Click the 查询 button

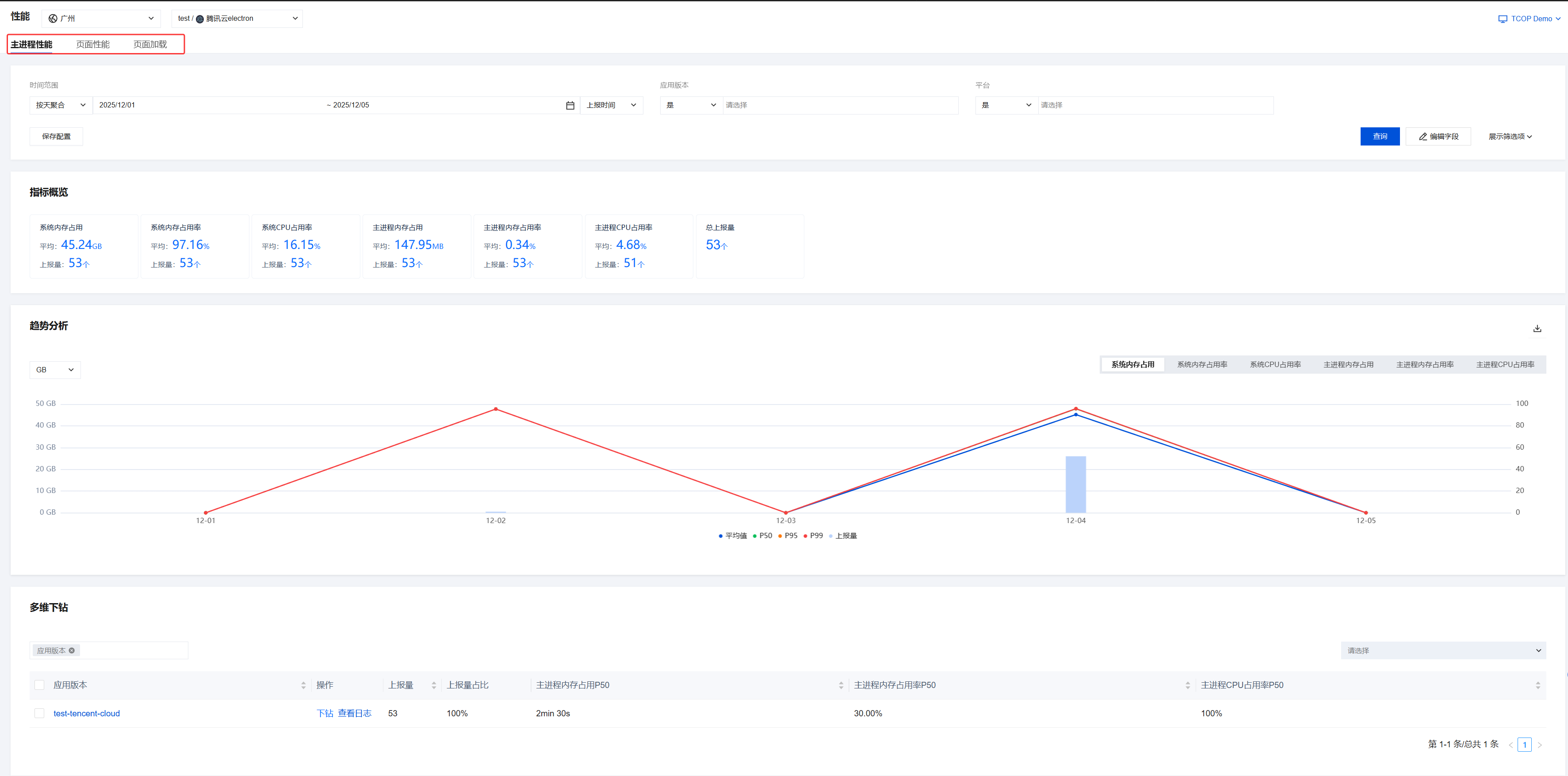pyautogui.click(x=1379, y=136)
